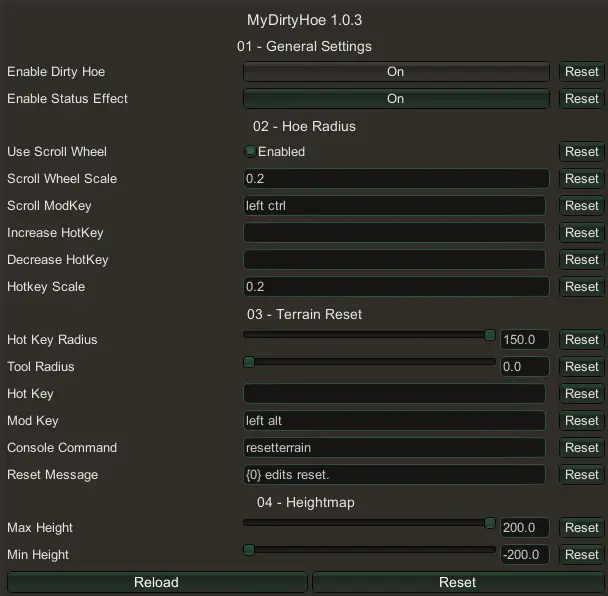
Task: Click the Reload button at the bottom
Action: [157, 582]
